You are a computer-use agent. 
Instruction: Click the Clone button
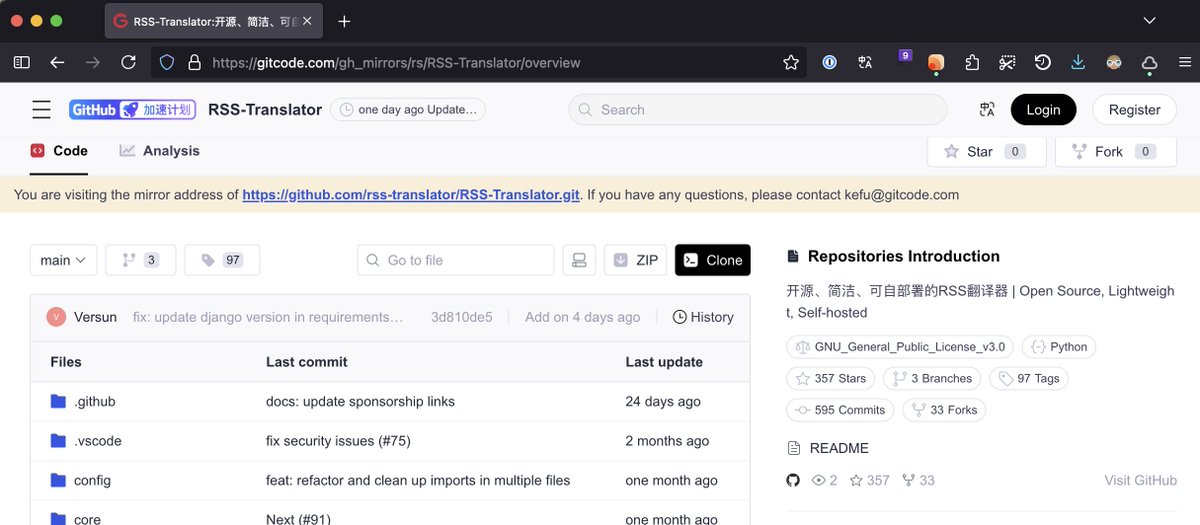point(713,260)
